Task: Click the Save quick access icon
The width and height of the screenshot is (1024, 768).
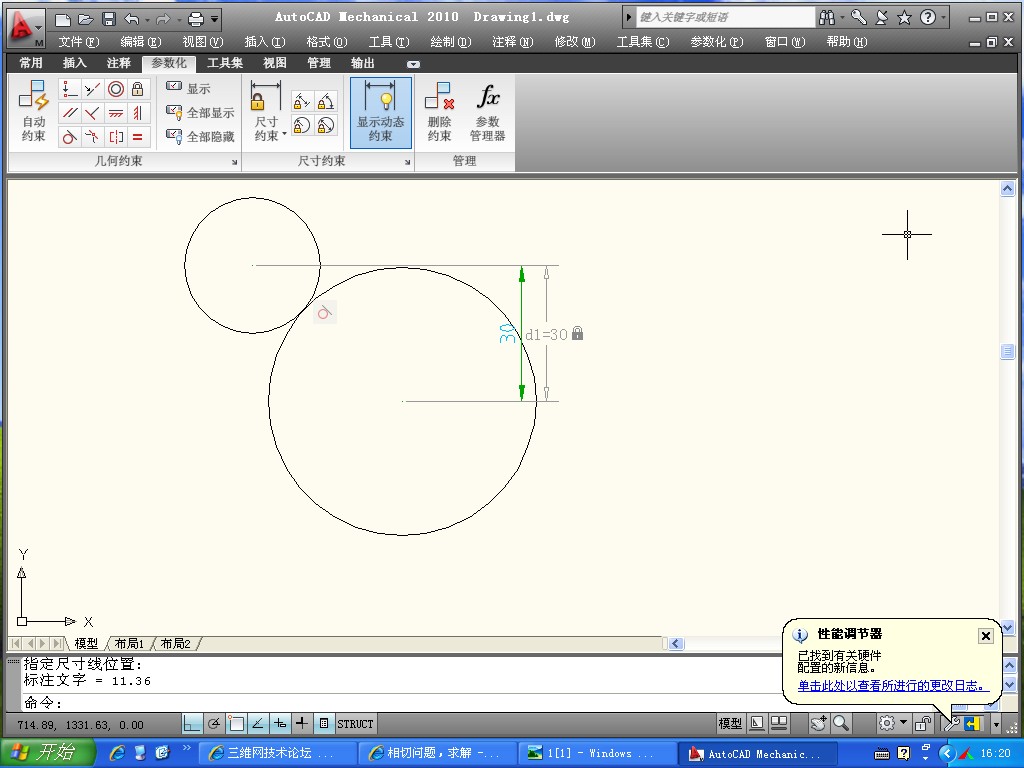Action: coord(109,19)
